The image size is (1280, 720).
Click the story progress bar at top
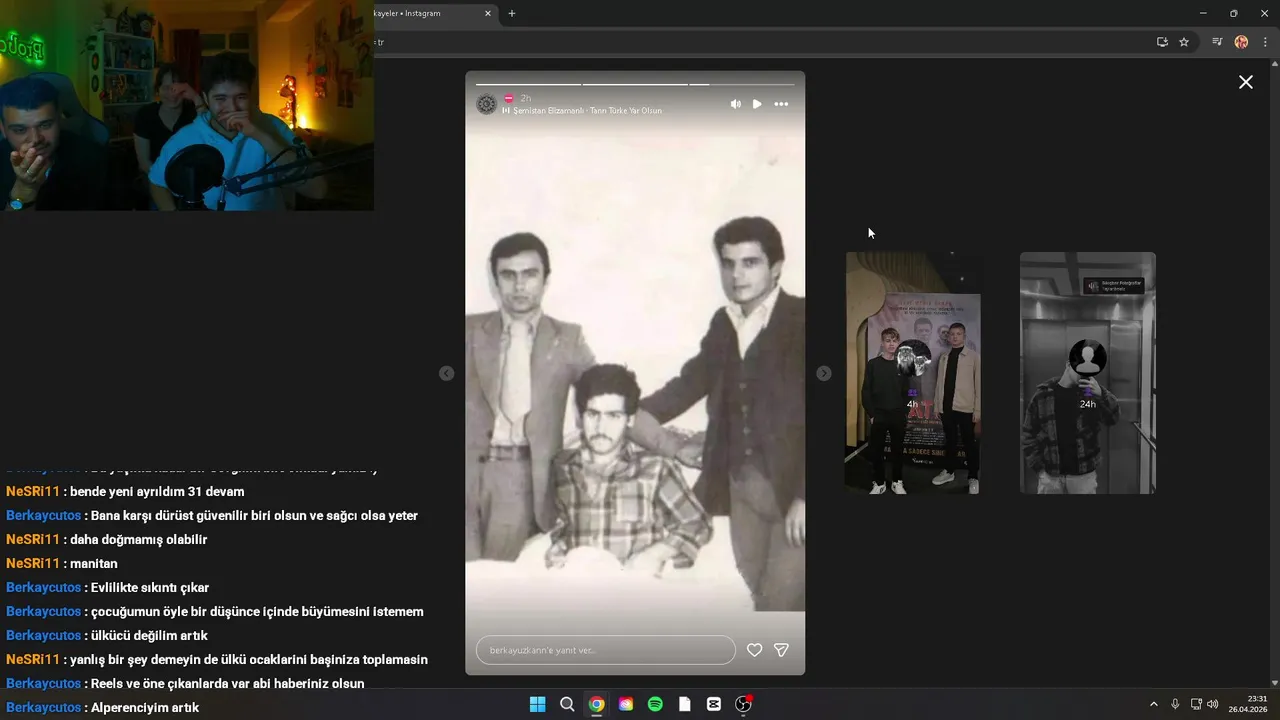click(x=635, y=84)
